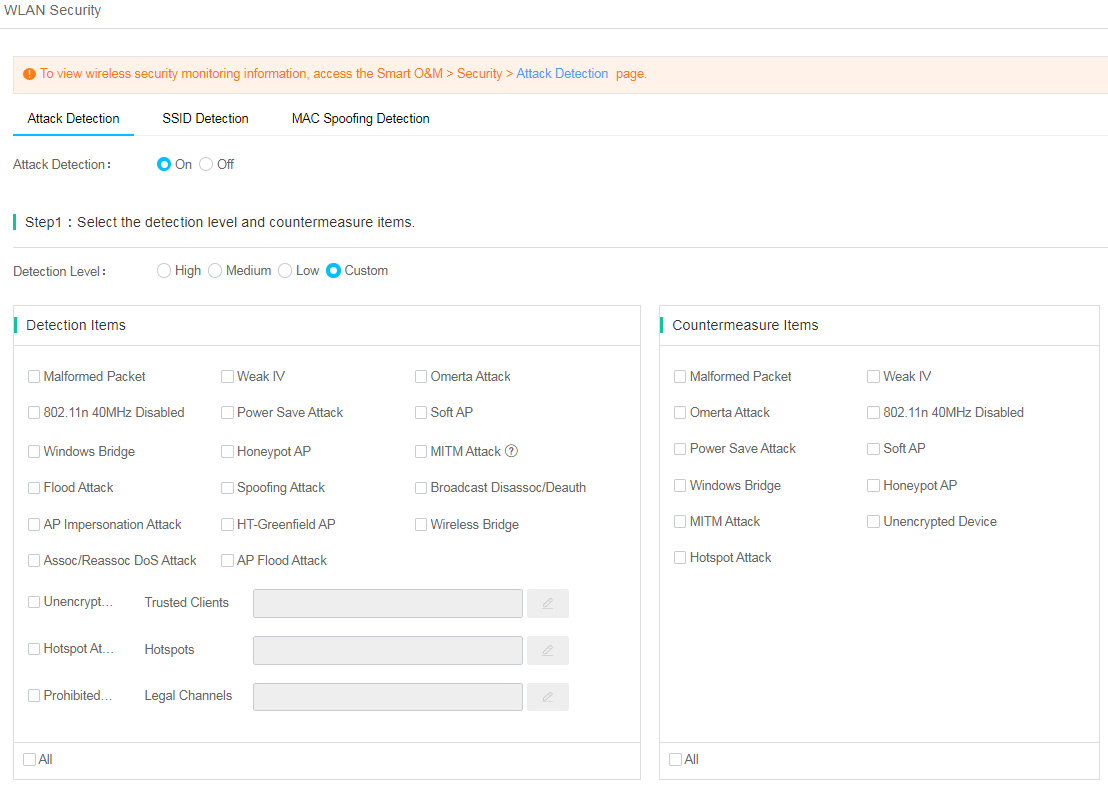This screenshot has width=1108, height=787.
Task: Select the Attack Detection tab
Action: (73, 118)
